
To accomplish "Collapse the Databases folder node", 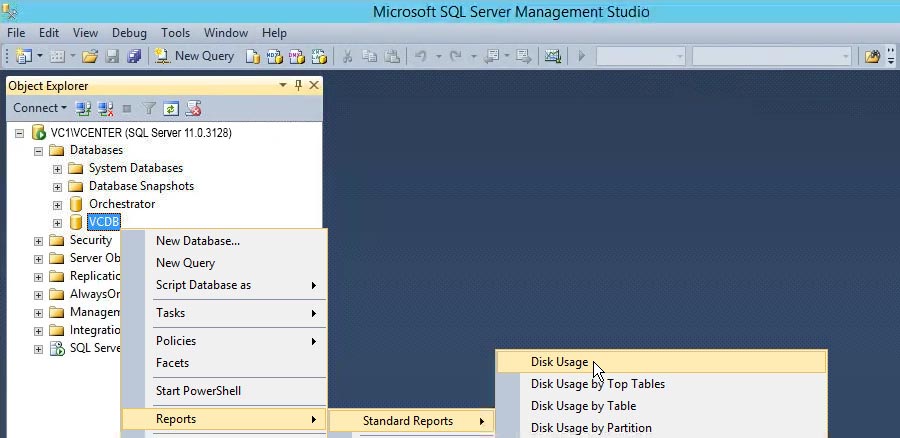I will click(x=38, y=151).
